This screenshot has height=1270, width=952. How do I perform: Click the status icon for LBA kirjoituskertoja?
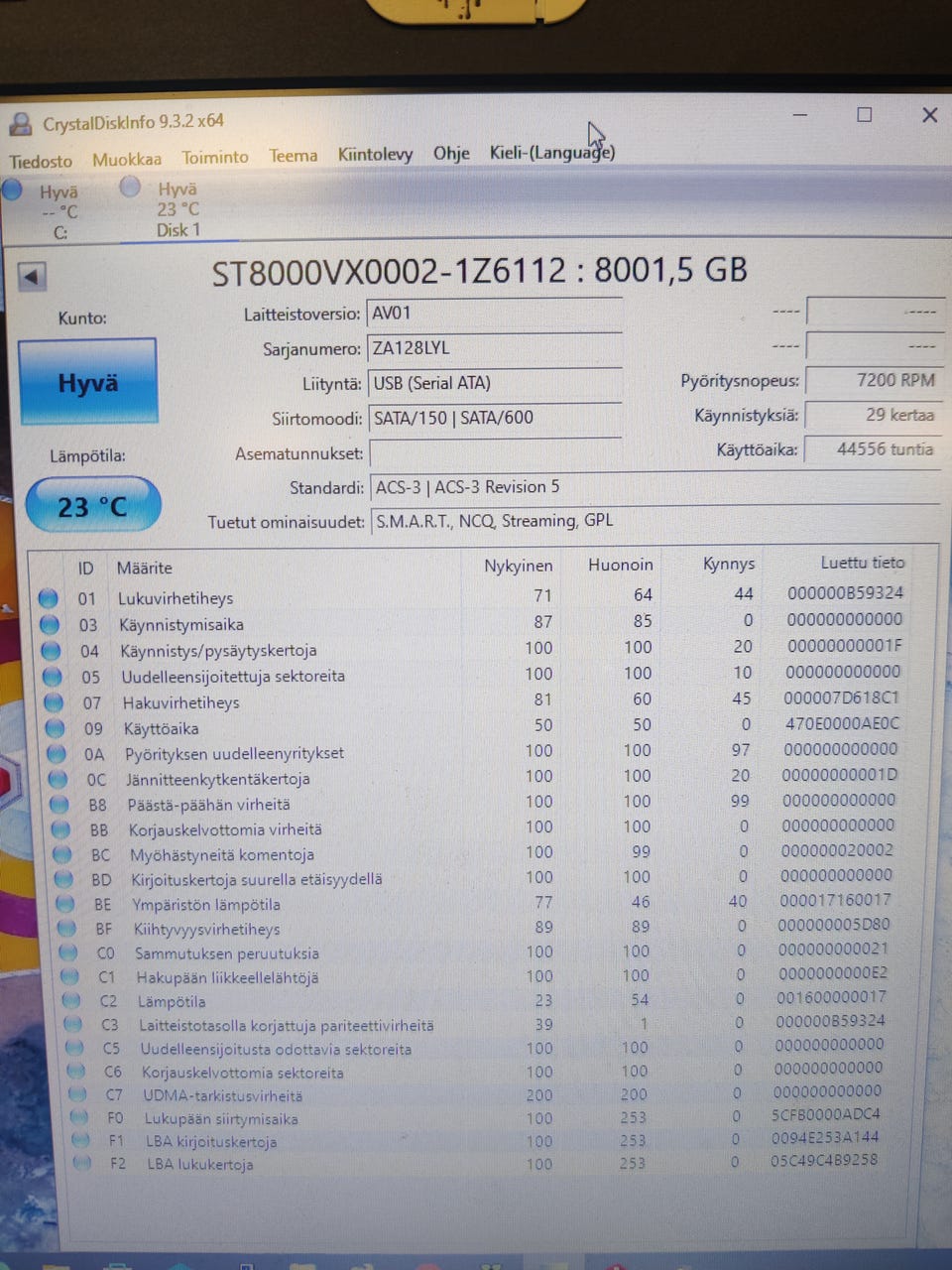click(81, 1141)
